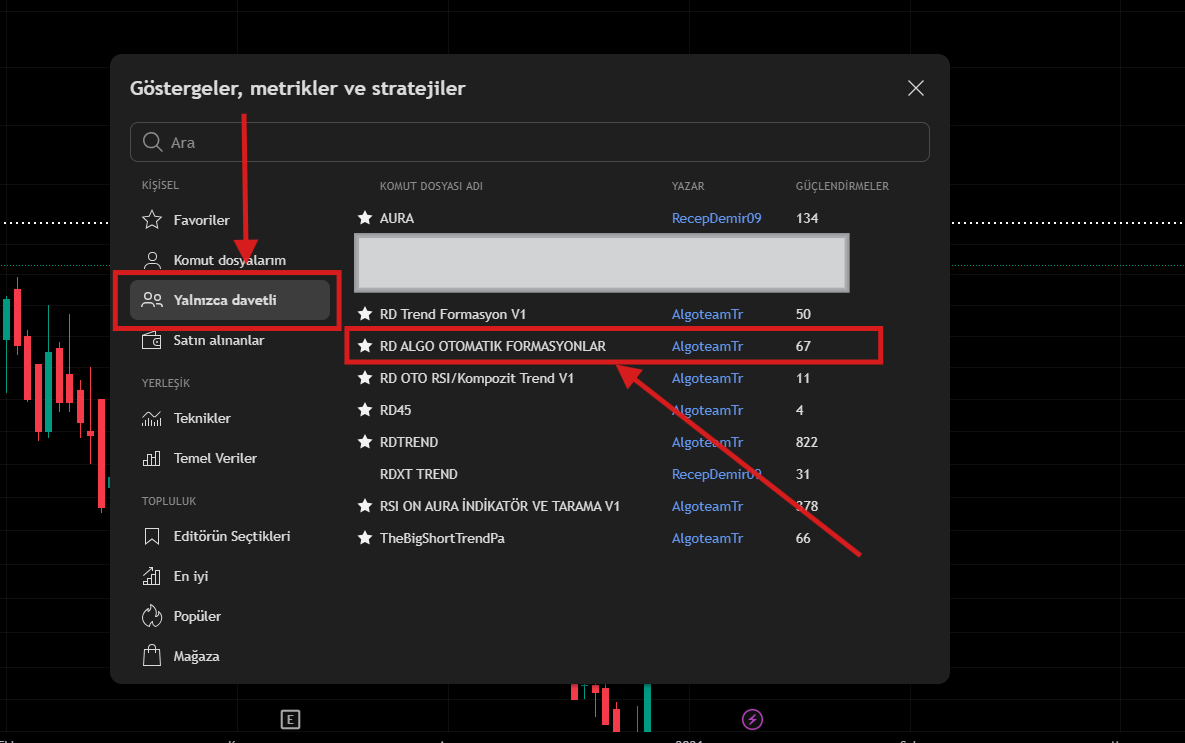
Task: Open AlgoteamTr link on TheBigShortTrendPa row
Action: 707,538
